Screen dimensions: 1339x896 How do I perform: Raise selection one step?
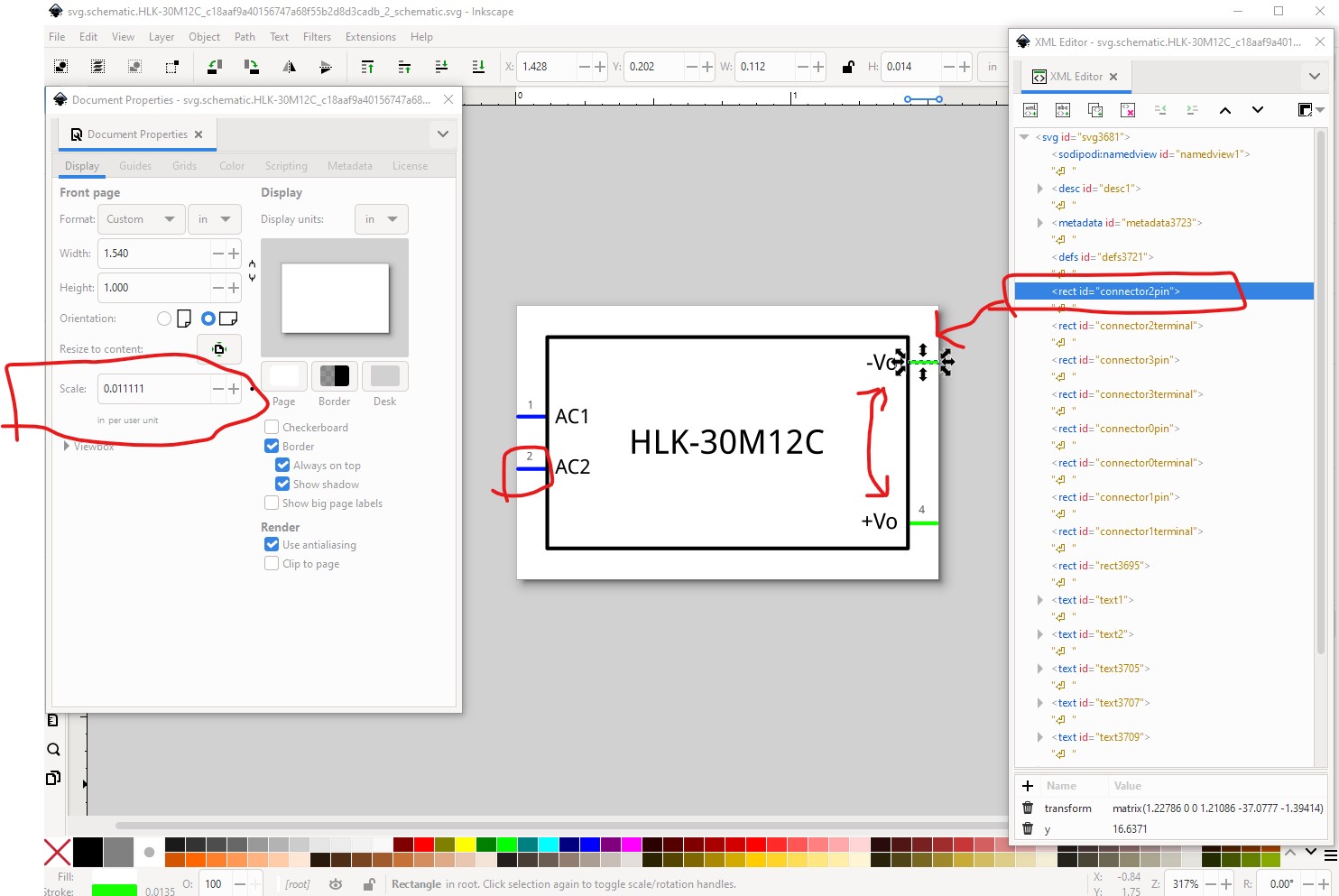pyautogui.click(x=404, y=67)
